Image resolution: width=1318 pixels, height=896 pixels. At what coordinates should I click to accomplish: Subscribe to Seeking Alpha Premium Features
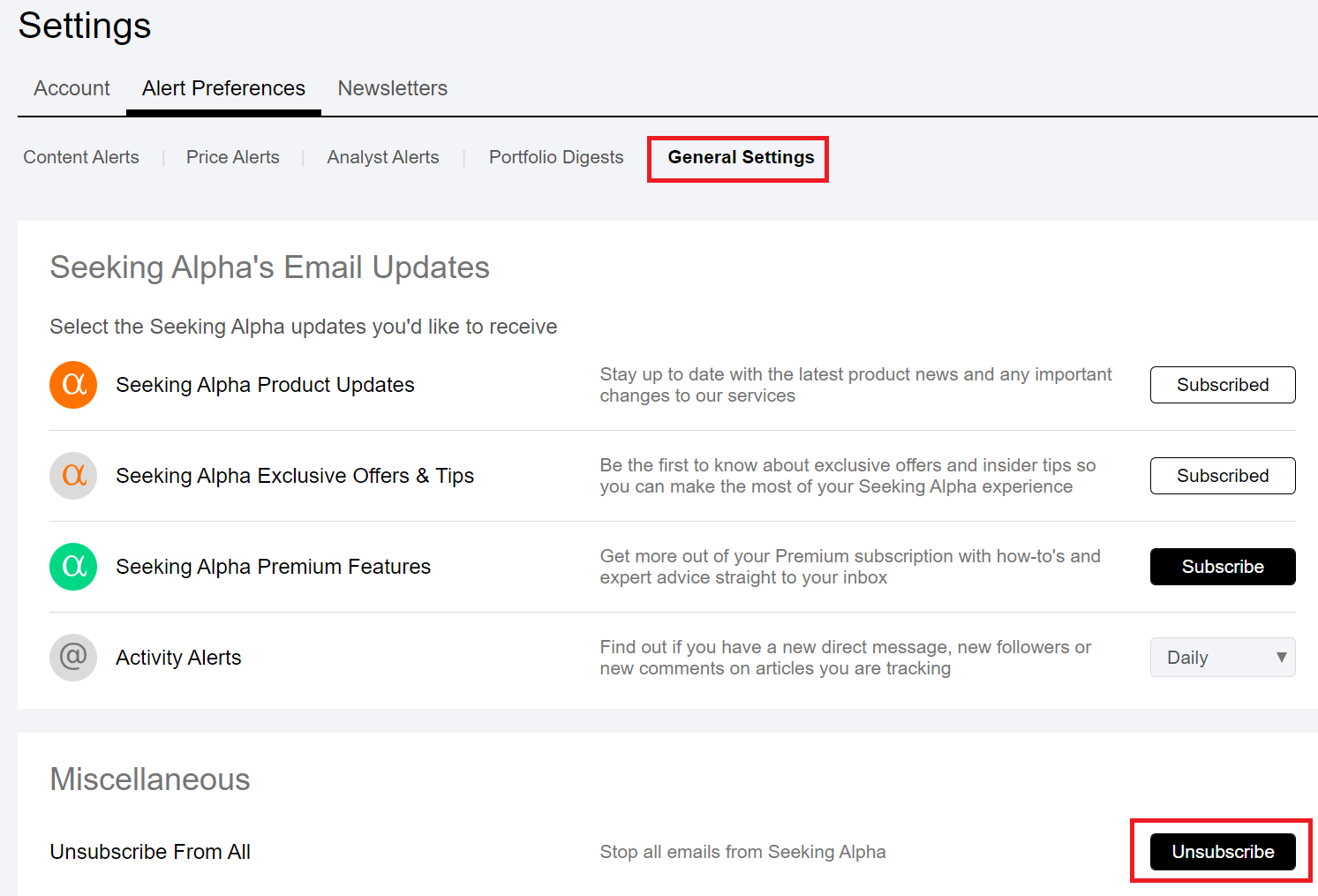[x=1223, y=567]
